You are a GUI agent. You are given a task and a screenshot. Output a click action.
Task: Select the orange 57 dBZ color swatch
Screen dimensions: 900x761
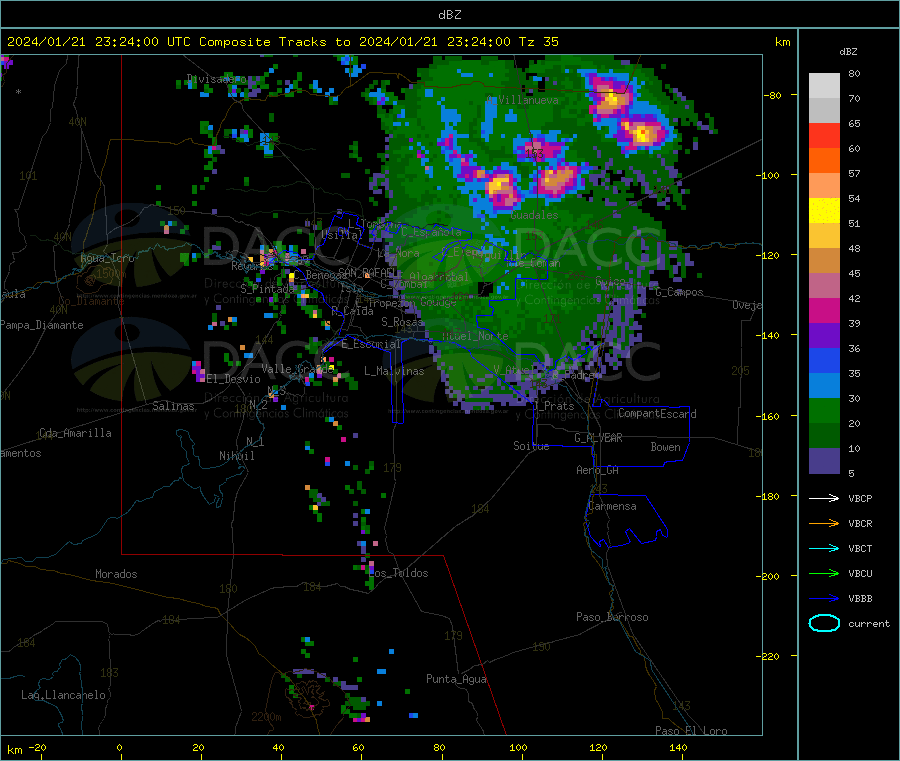point(824,161)
